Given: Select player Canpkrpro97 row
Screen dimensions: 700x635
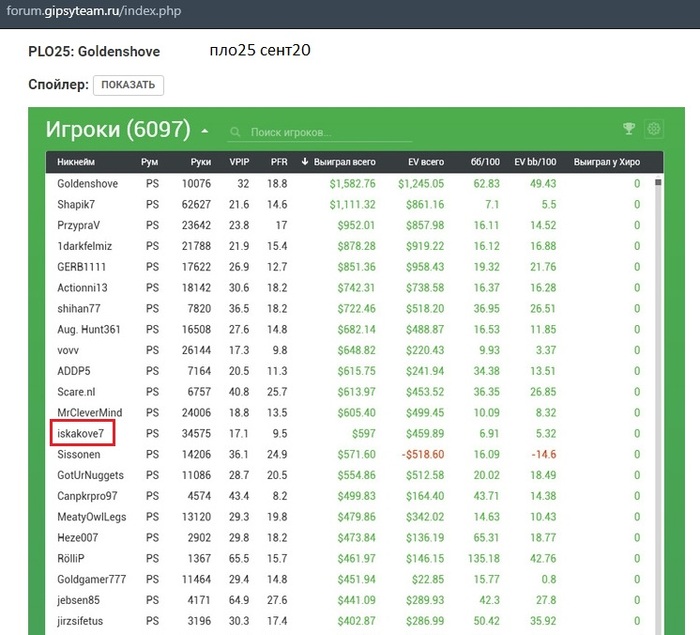Looking at the screenshot, I should pyautogui.click(x=349, y=496).
